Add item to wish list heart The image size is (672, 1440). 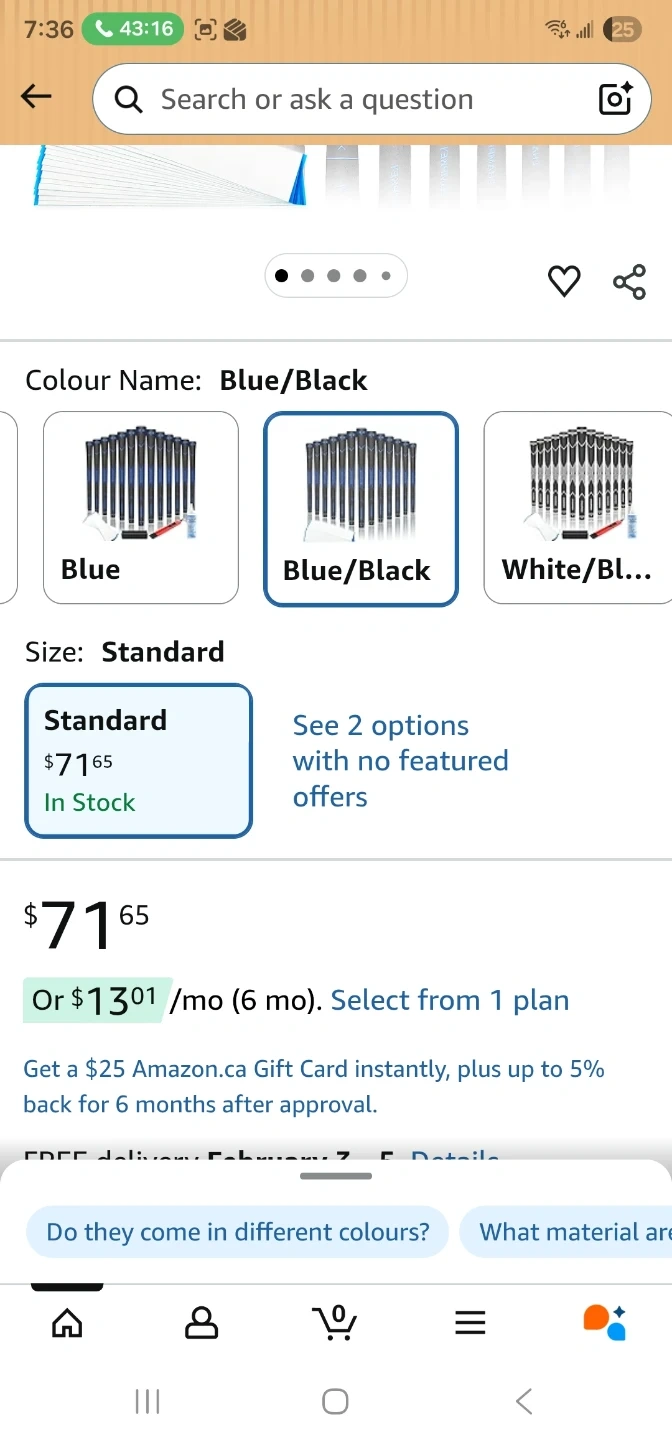[x=564, y=282]
